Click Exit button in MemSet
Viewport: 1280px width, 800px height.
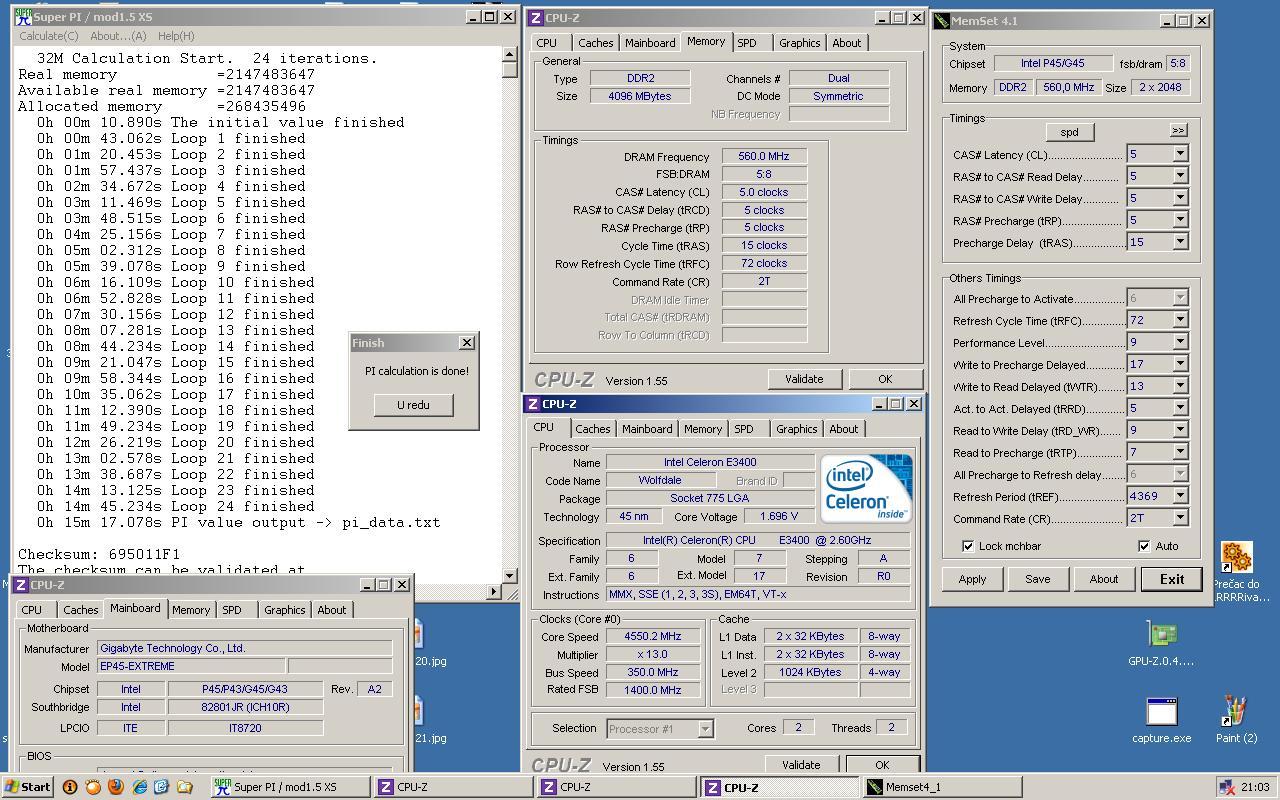1172,579
